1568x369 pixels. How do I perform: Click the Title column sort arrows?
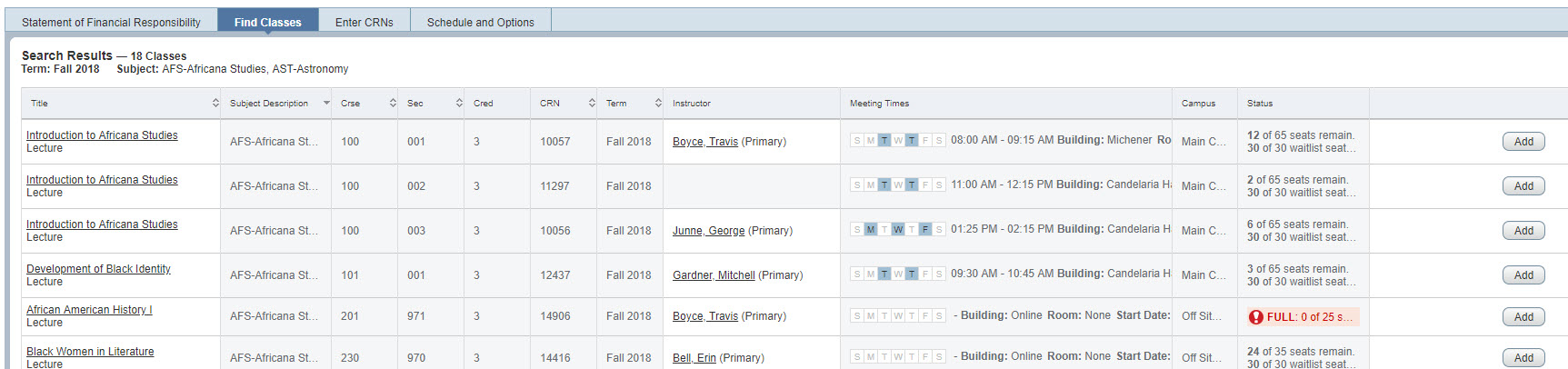[215, 104]
